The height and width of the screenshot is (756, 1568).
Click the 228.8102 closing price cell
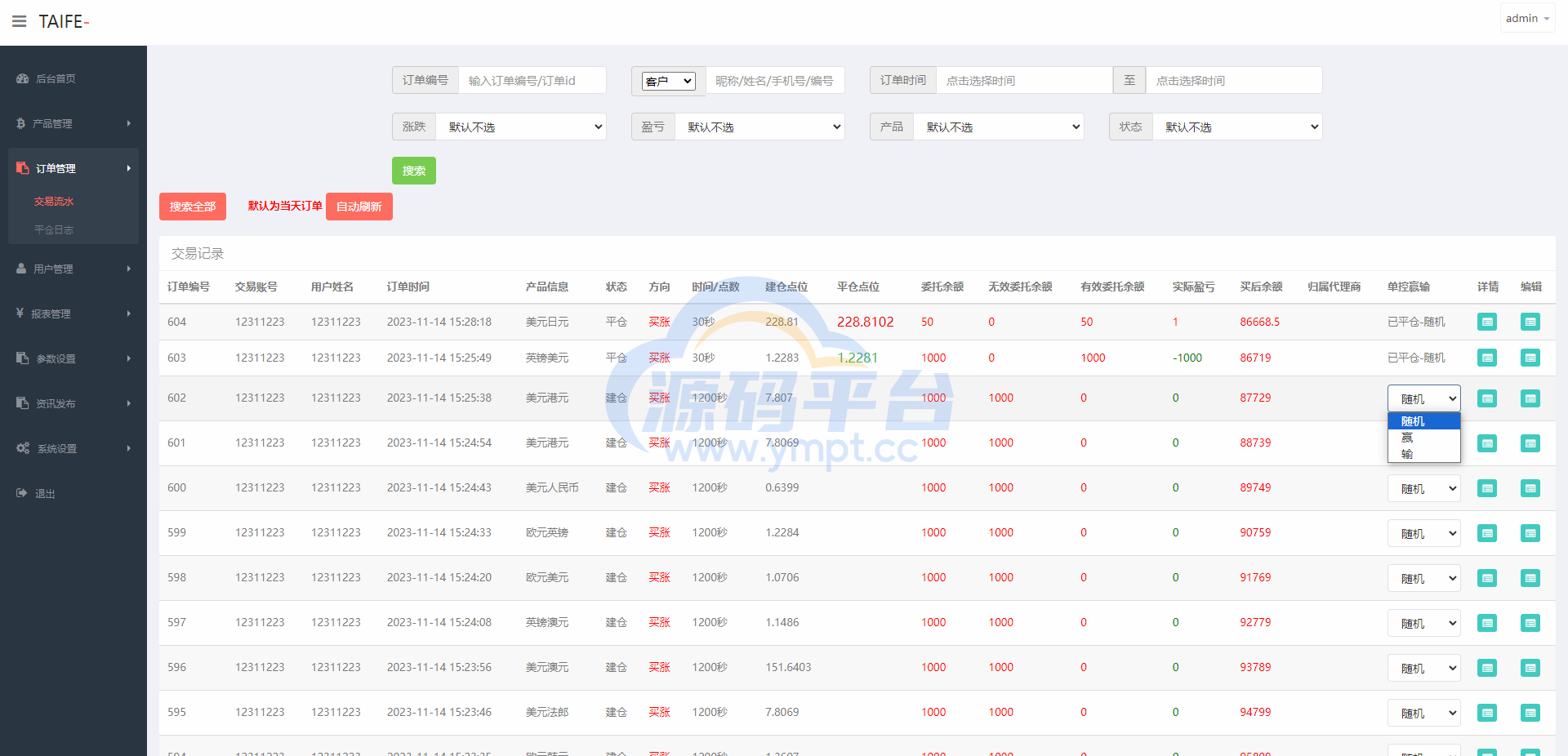coord(866,322)
